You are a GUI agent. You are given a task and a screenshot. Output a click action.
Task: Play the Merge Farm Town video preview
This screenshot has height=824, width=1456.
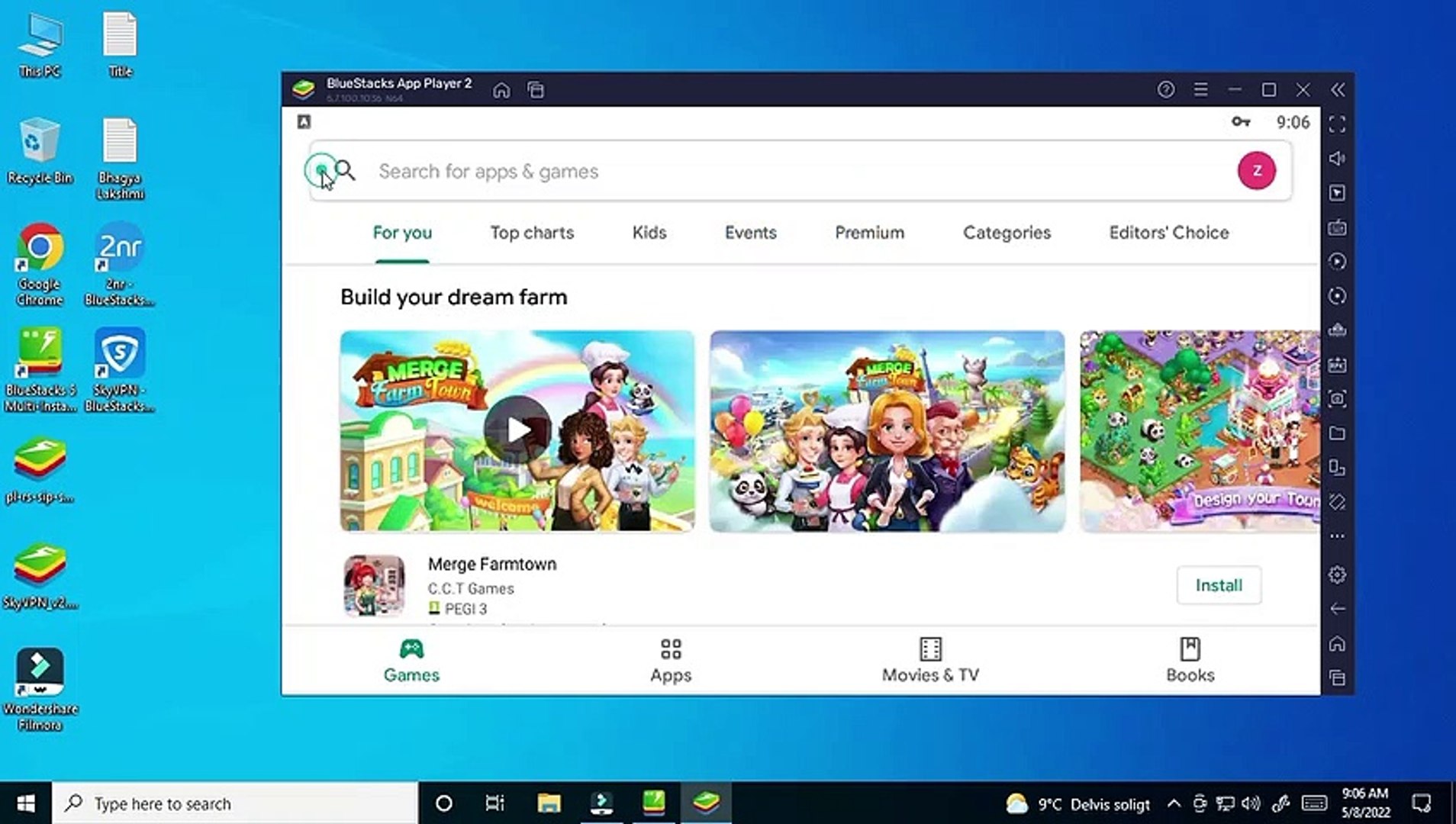tap(517, 430)
